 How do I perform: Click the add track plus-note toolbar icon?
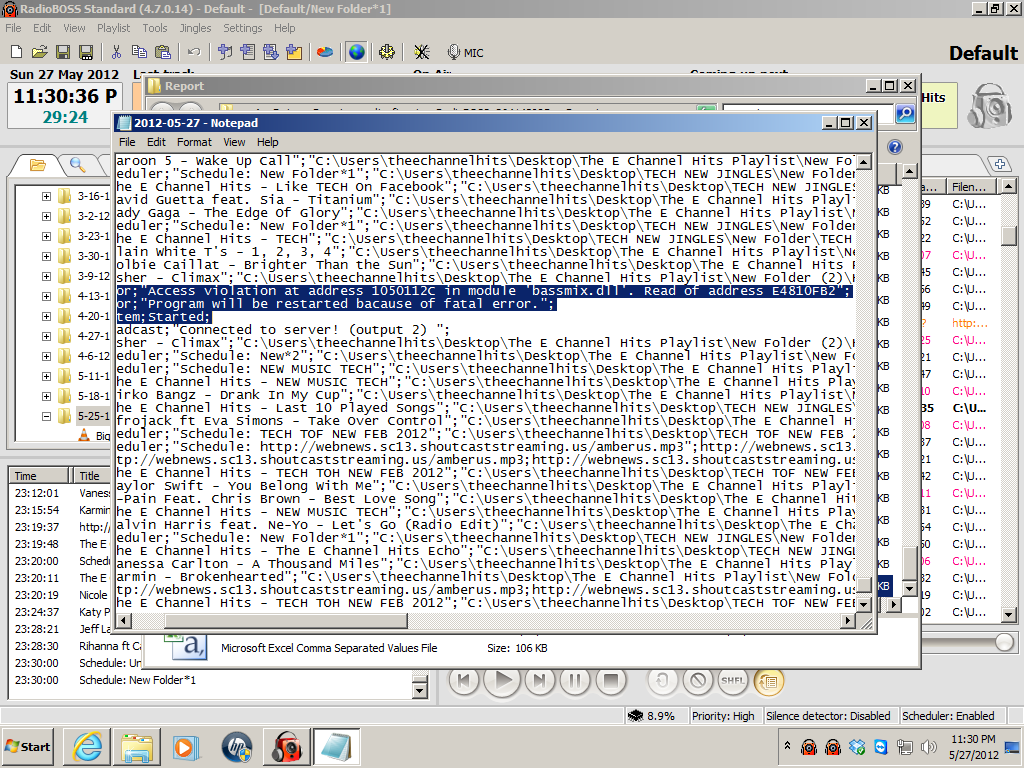coord(225,52)
